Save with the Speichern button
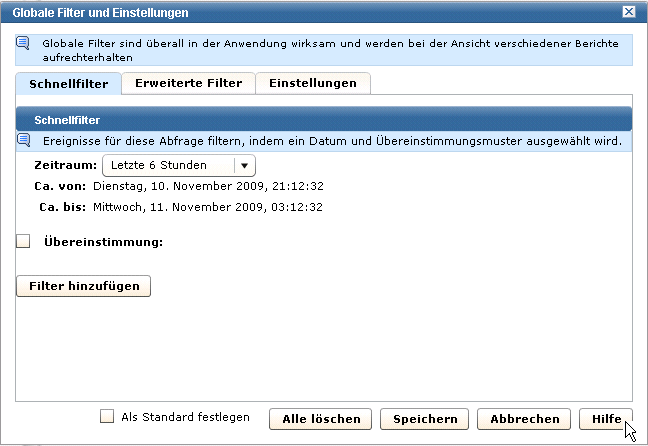Screen dimensions: 648x446 425,419
